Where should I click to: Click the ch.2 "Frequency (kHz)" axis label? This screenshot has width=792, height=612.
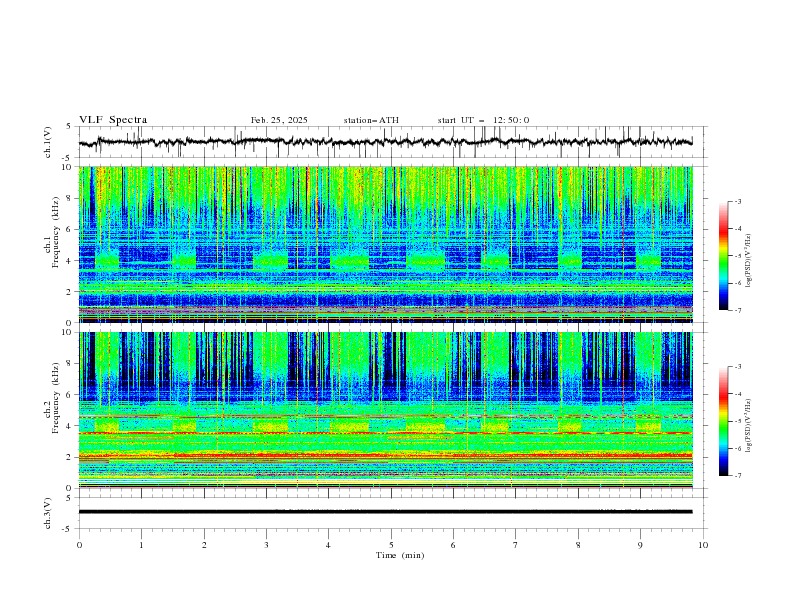(56, 398)
